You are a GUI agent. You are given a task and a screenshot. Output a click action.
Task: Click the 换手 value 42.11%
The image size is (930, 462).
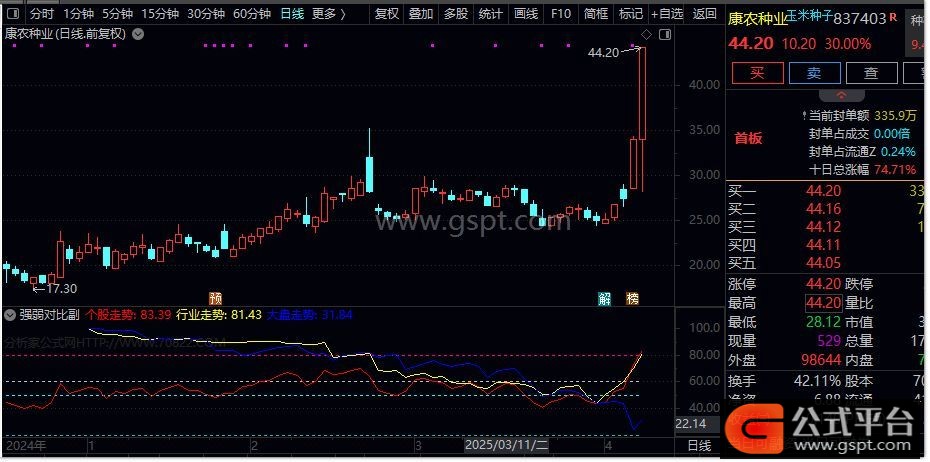(817, 381)
